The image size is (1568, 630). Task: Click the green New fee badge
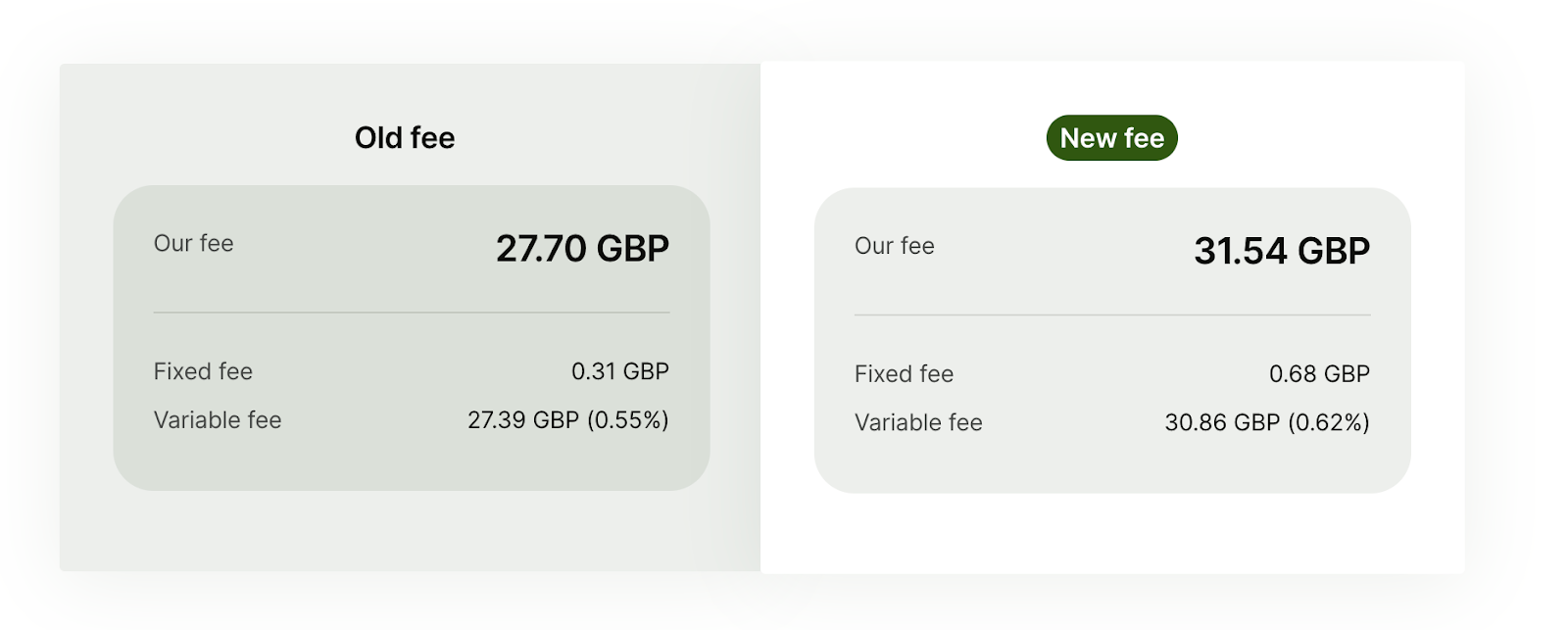1111,138
